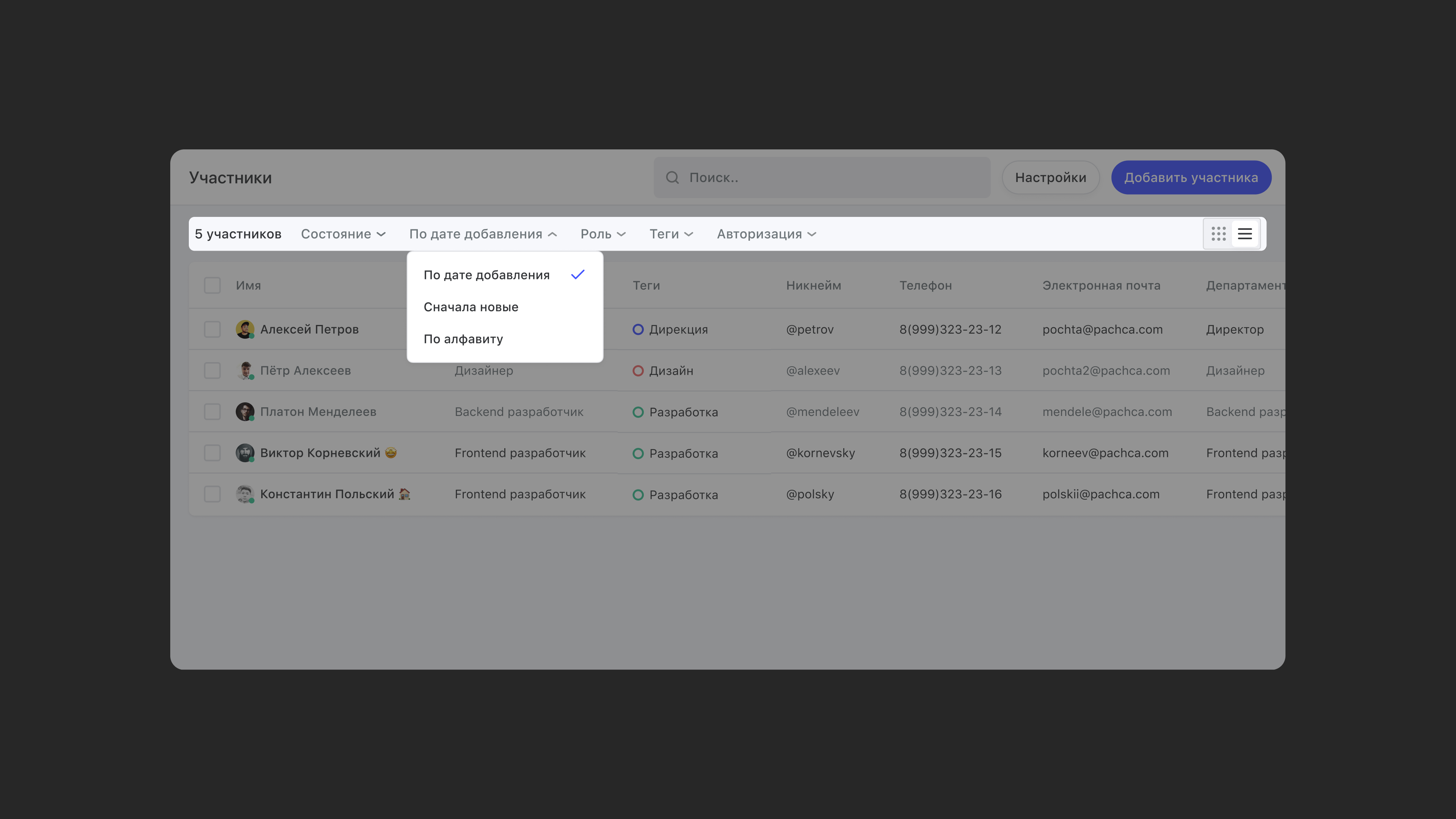
Task: Click Алексей Петров's avatar
Action: (244, 329)
